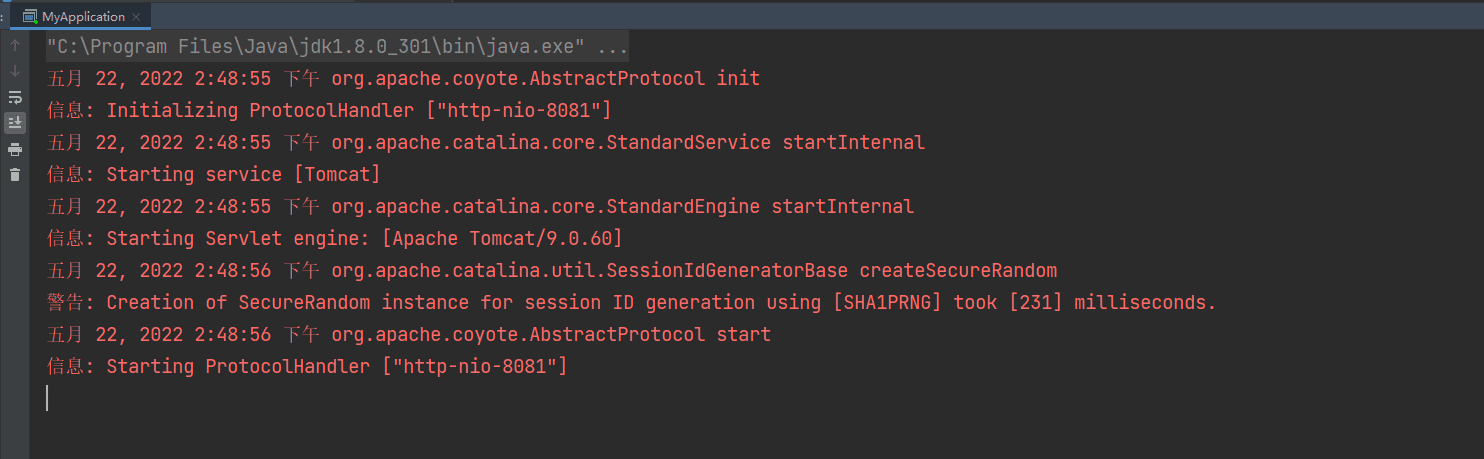This screenshot has height=459, width=1484.
Task: Click the Down the Stack Trace arrow
Action: pyautogui.click(x=15, y=72)
